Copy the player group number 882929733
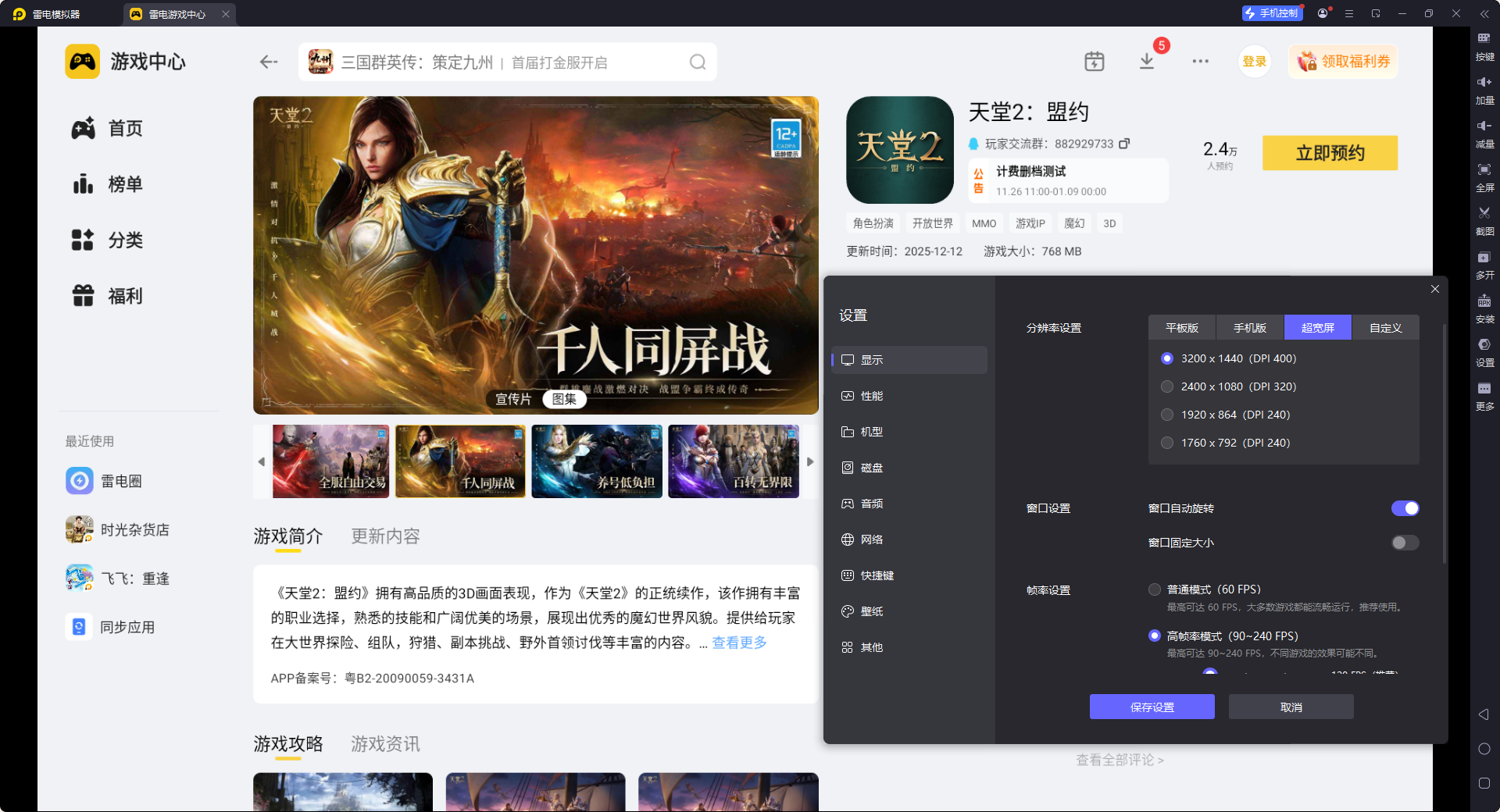The image size is (1500, 812). 1124,144
